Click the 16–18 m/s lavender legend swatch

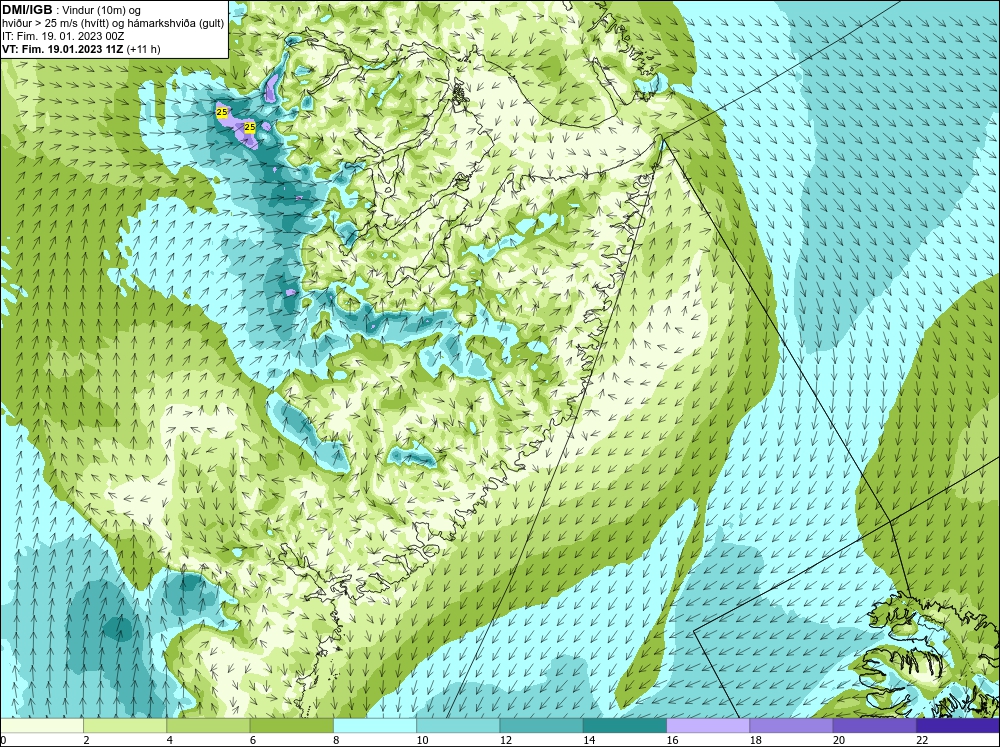point(708,726)
